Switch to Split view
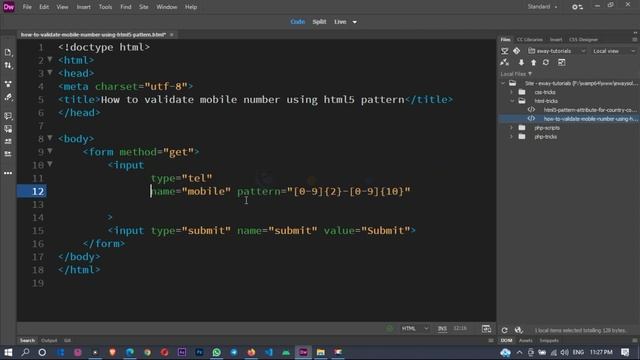Viewport: 640px width, 360px height. coord(319,22)
